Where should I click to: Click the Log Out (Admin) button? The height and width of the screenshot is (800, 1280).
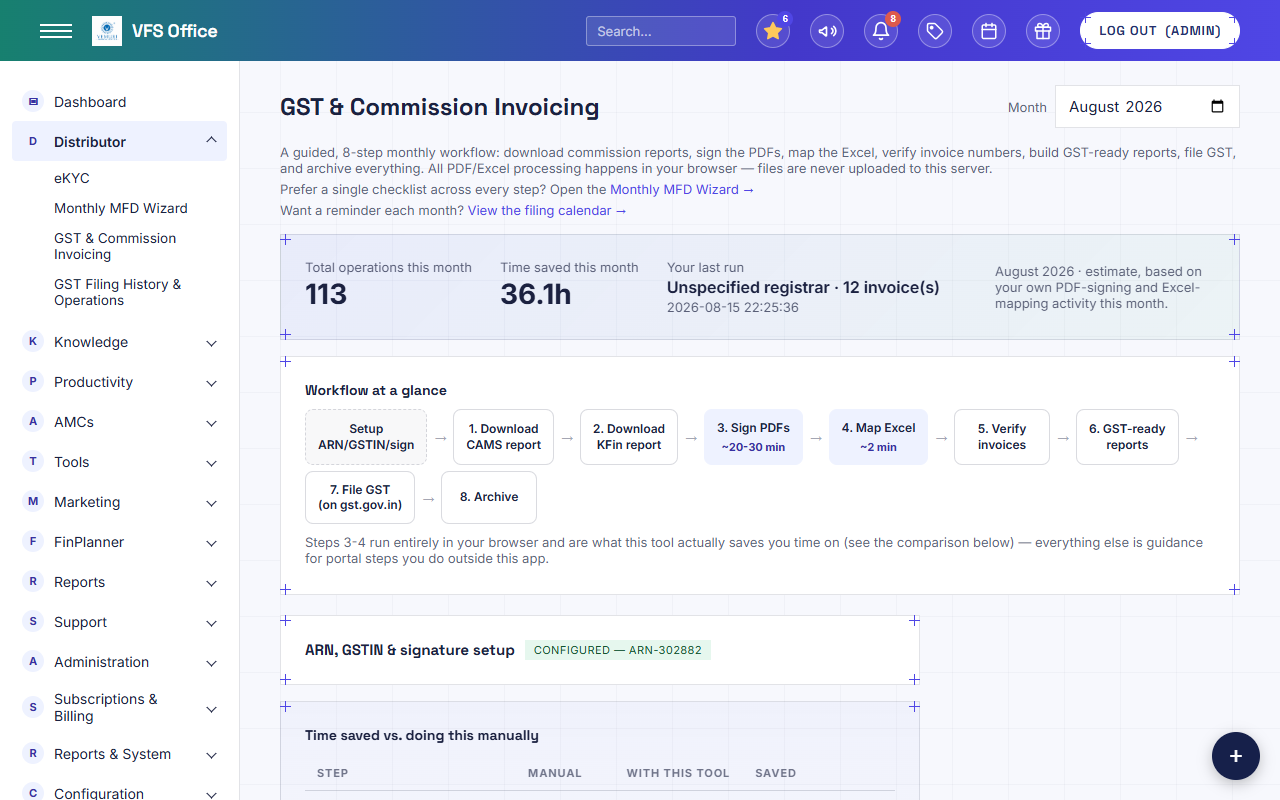pos(1160,31)
